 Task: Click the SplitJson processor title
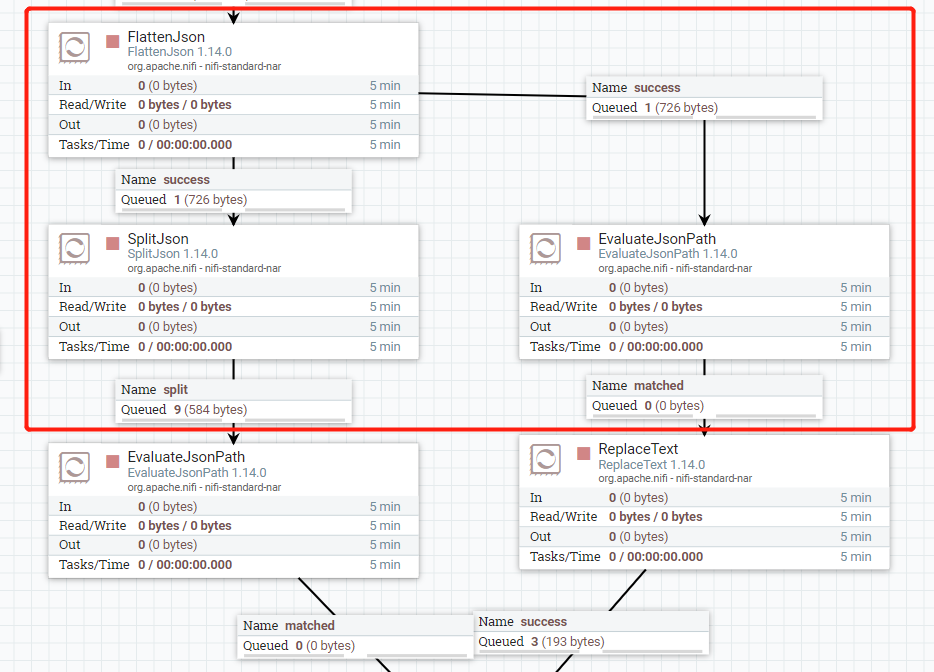tap(158, 239)
